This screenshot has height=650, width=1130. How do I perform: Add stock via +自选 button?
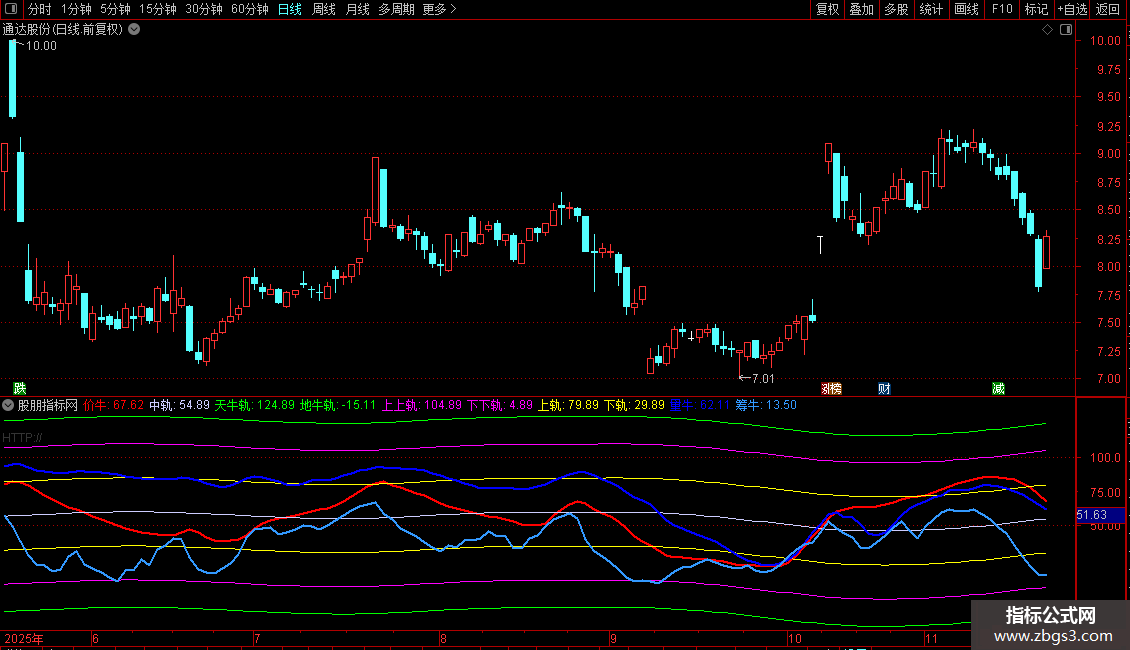click(1071, 9)
